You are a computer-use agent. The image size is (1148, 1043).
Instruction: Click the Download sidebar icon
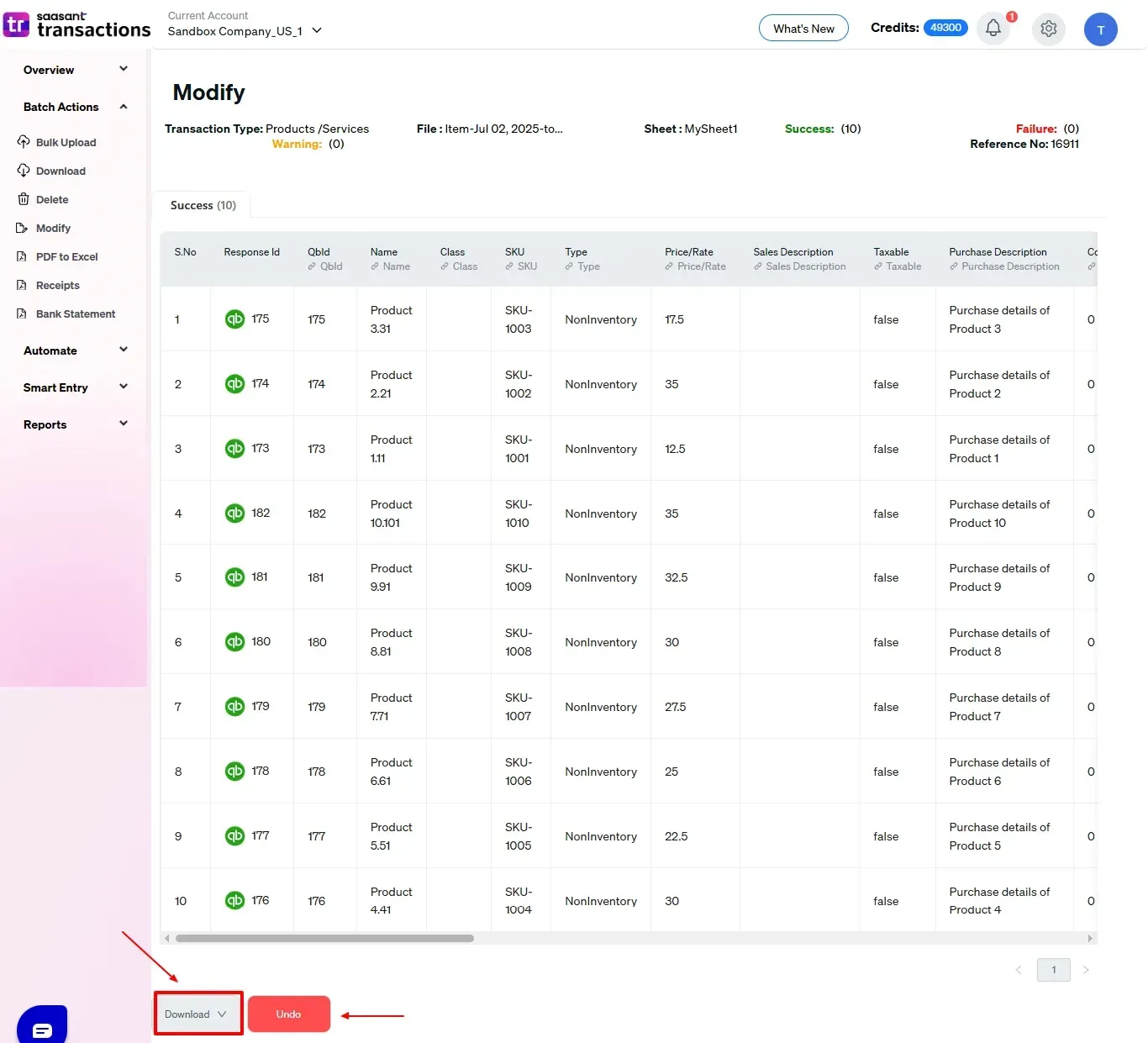tap(24, 170)
